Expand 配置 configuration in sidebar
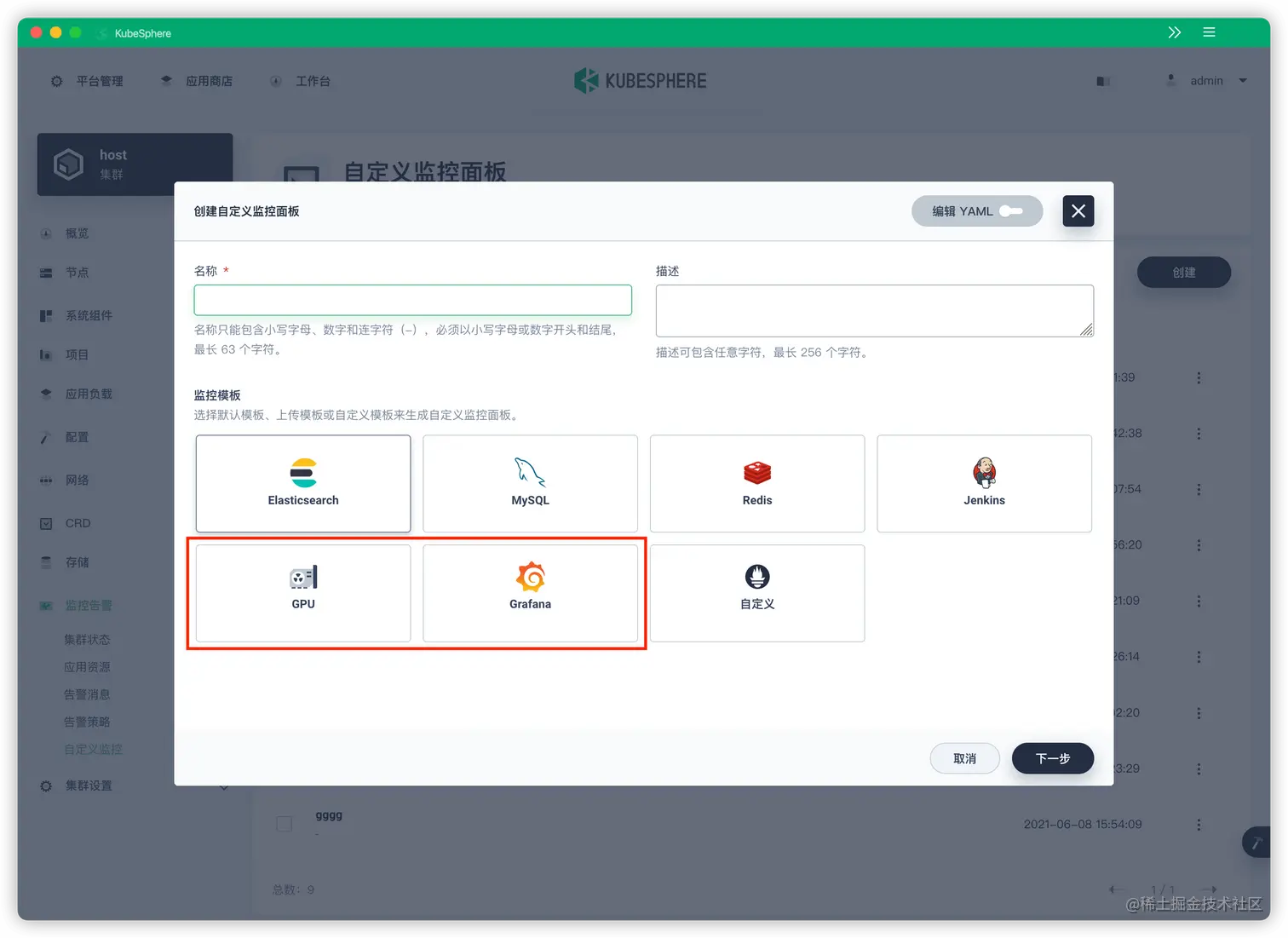 coord(77,437)
